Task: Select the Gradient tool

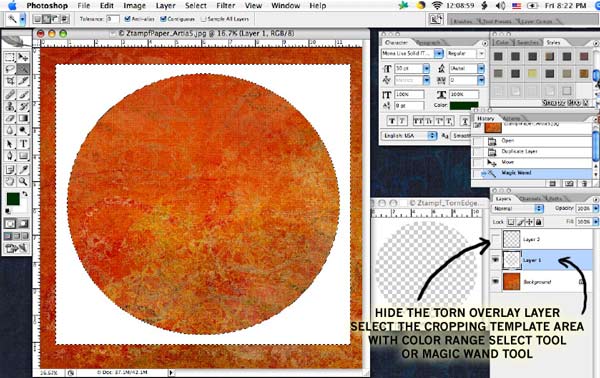Action: [x=23, y=118]
